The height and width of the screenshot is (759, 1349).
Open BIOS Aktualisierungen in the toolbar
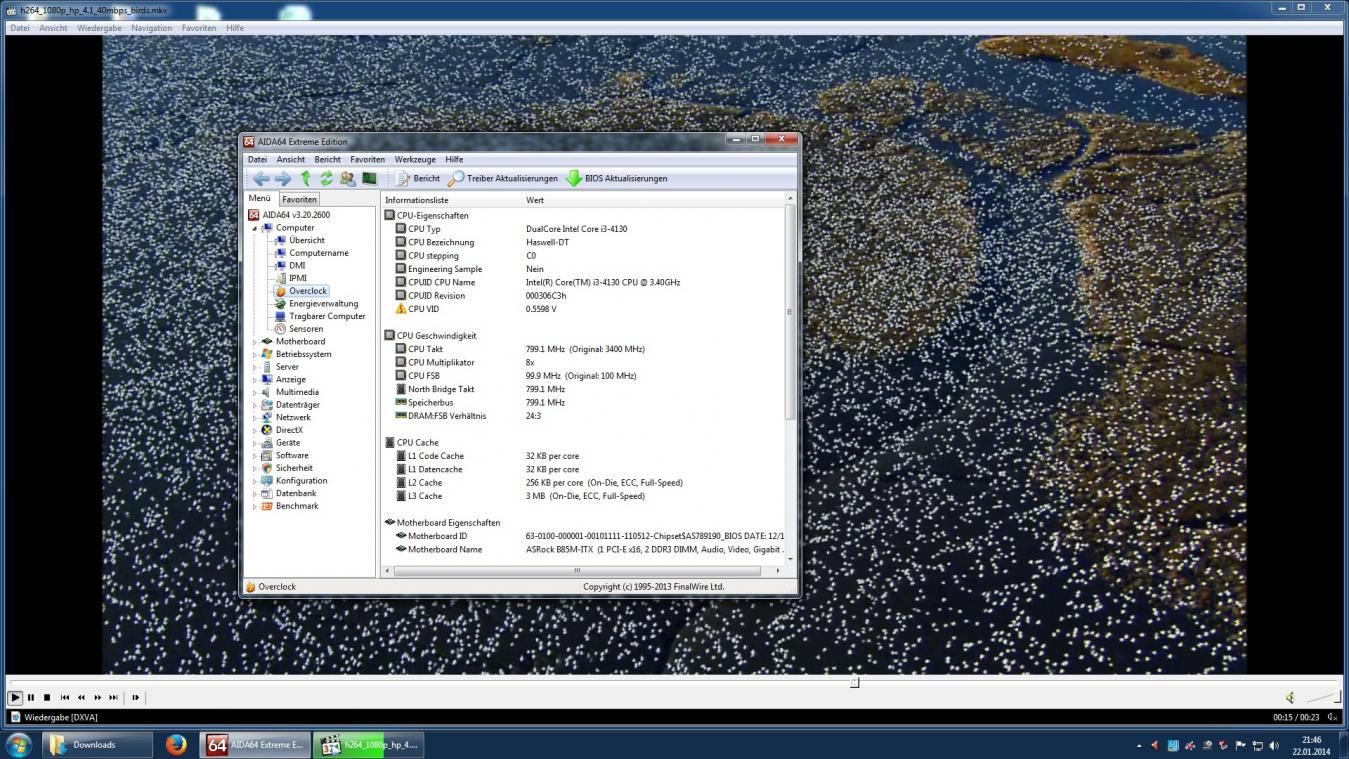617,178
